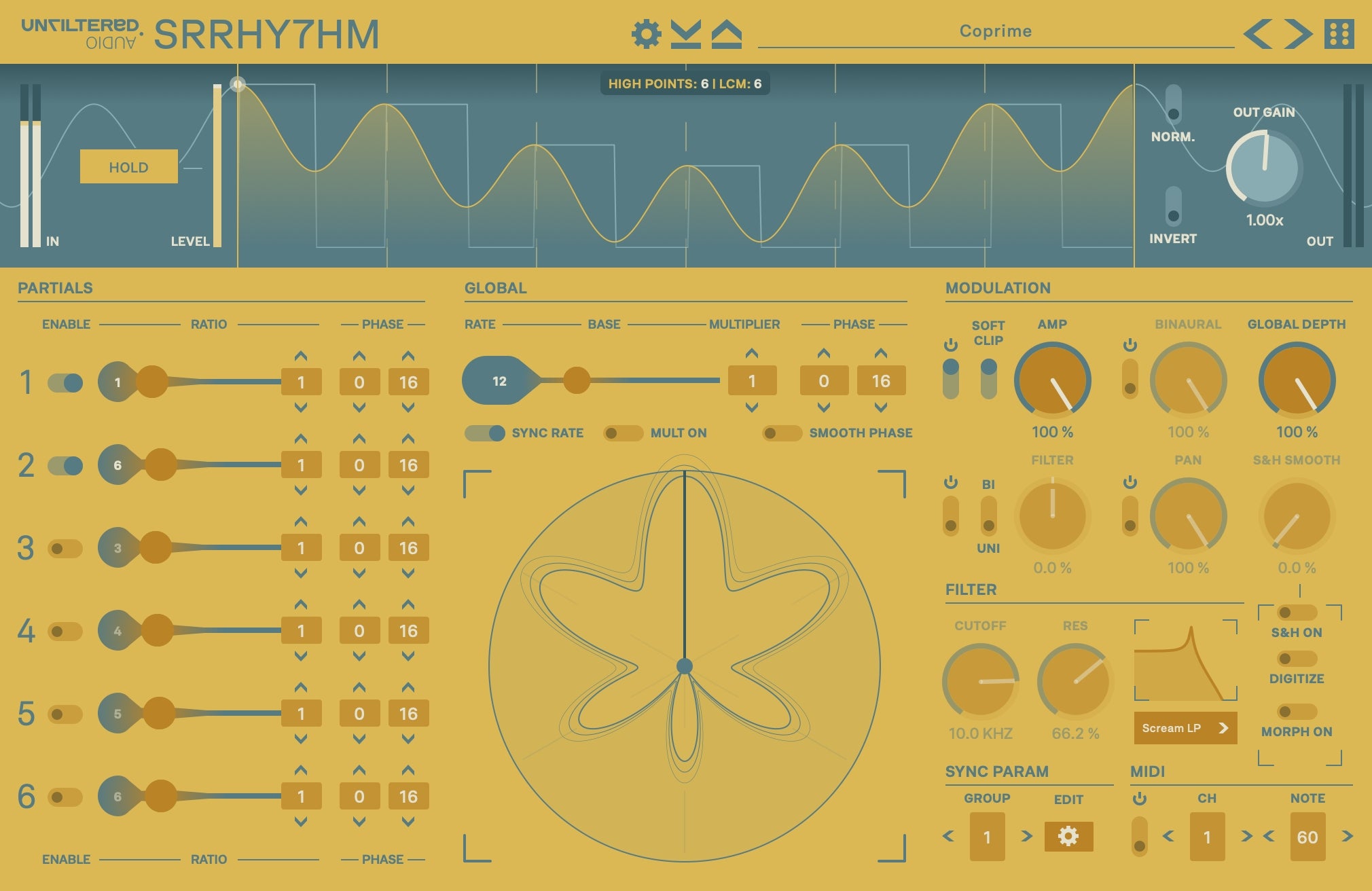Open the settings gear in the header
The image size is (1372, 891).
[646, 34]
